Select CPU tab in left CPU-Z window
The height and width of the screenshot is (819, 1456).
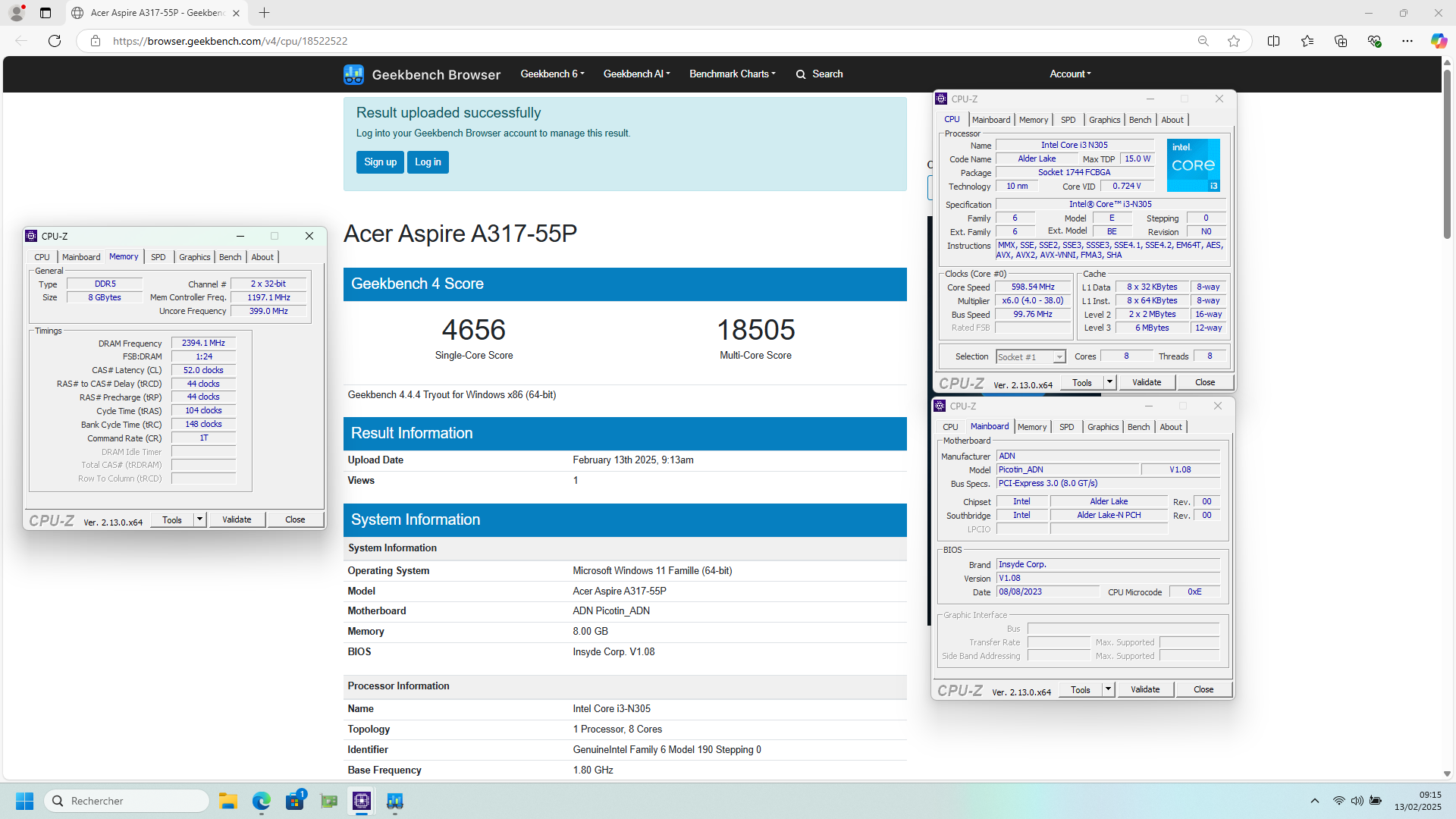[42, 257]
